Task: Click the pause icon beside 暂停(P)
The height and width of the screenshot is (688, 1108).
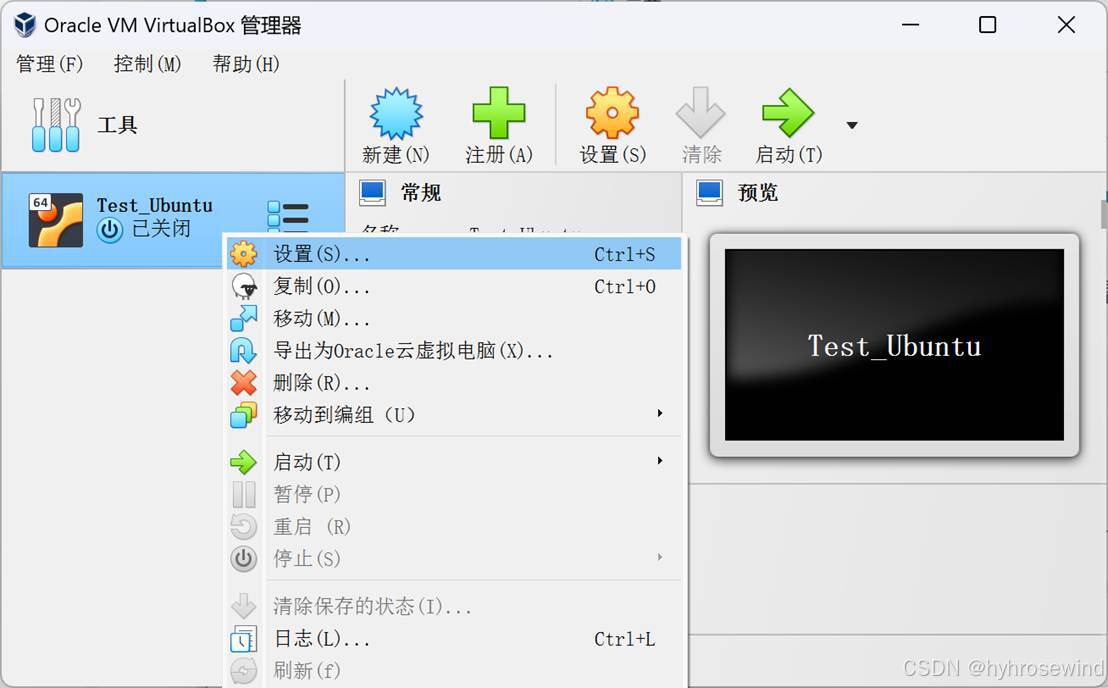Action: (x=244, y=494)
